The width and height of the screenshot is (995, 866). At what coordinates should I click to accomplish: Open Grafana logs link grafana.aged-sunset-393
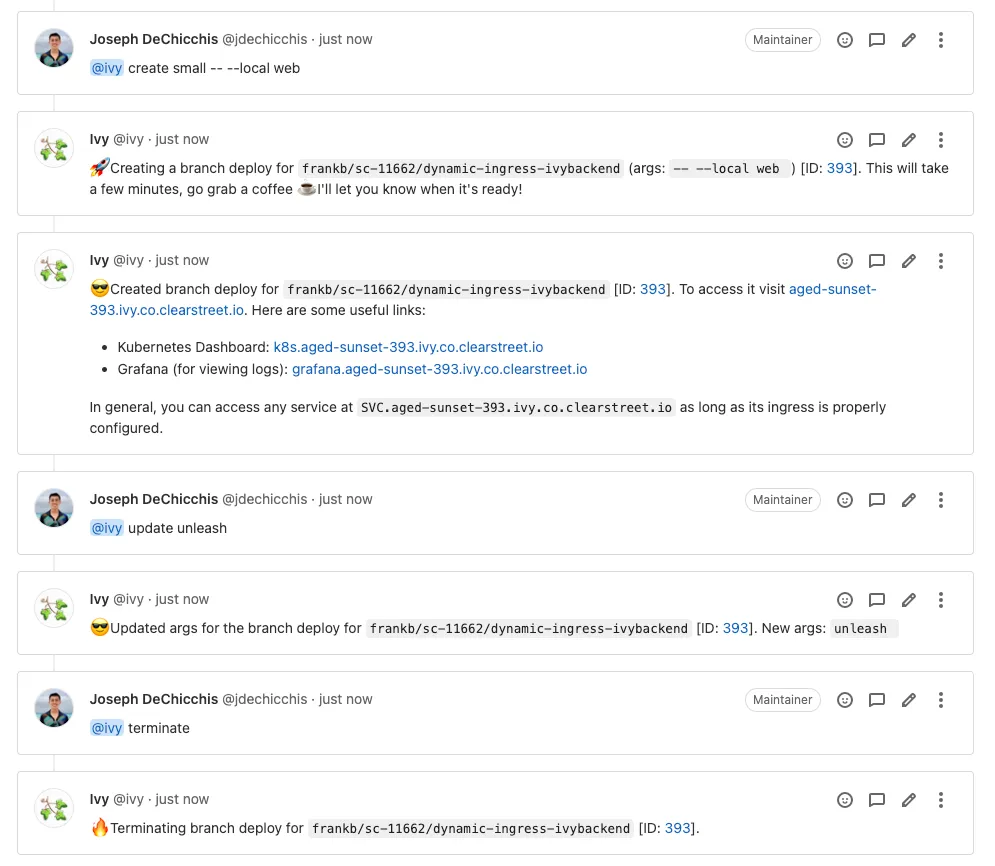click(439, 370)
